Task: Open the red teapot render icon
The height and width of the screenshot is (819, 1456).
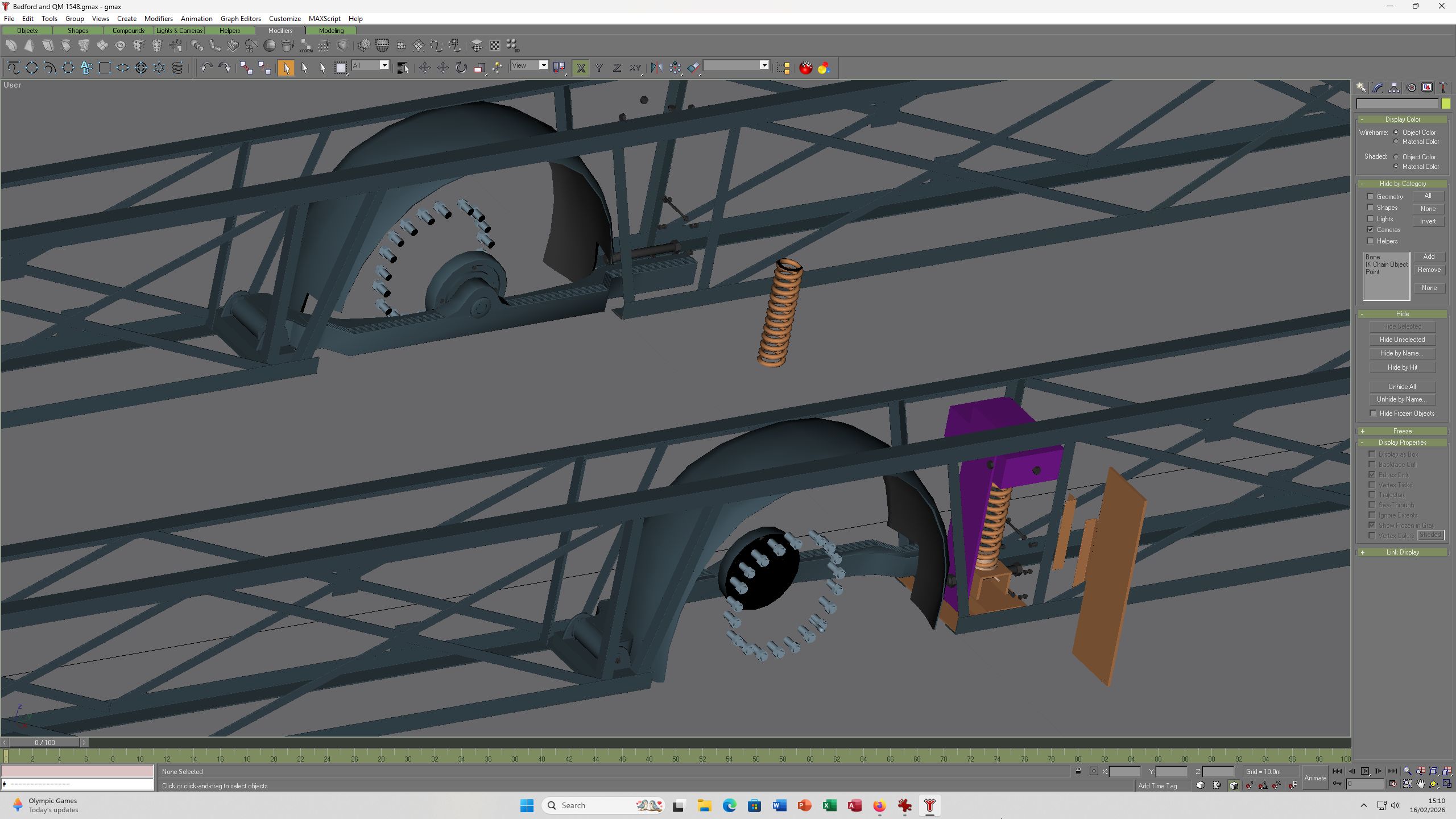Action: coord(806,68)
